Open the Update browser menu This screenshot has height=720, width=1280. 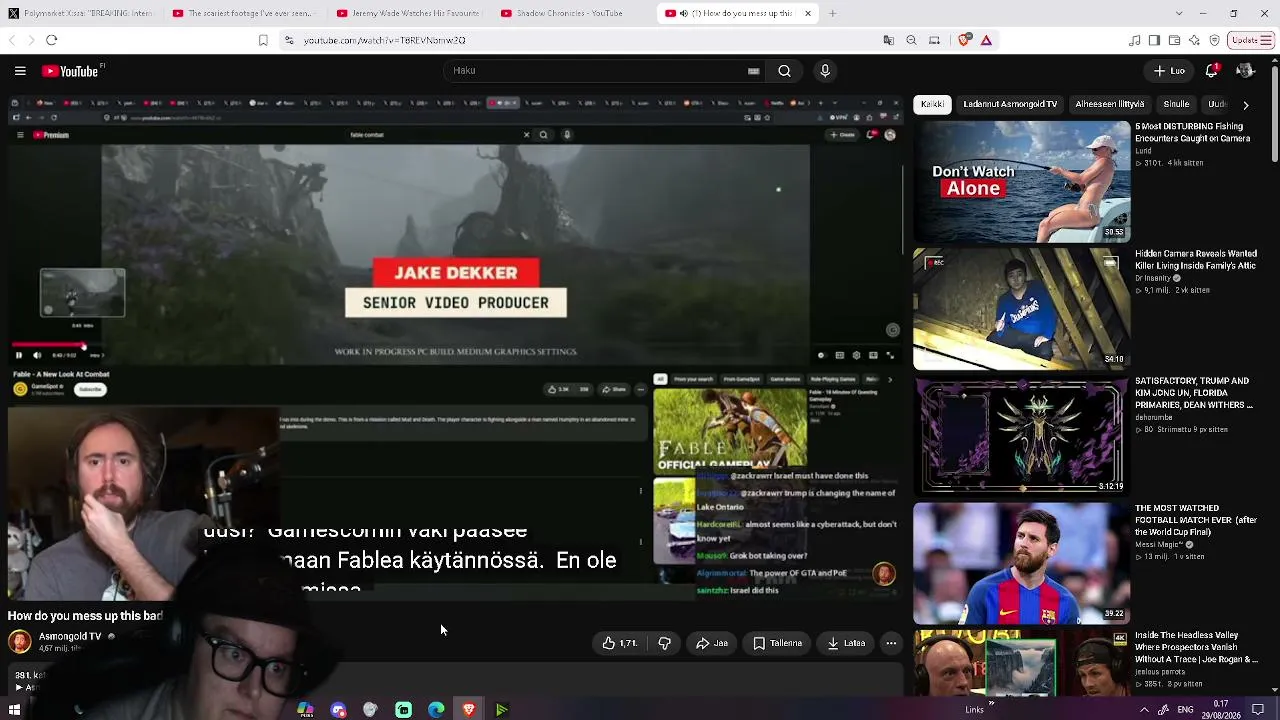point(1251,40)
